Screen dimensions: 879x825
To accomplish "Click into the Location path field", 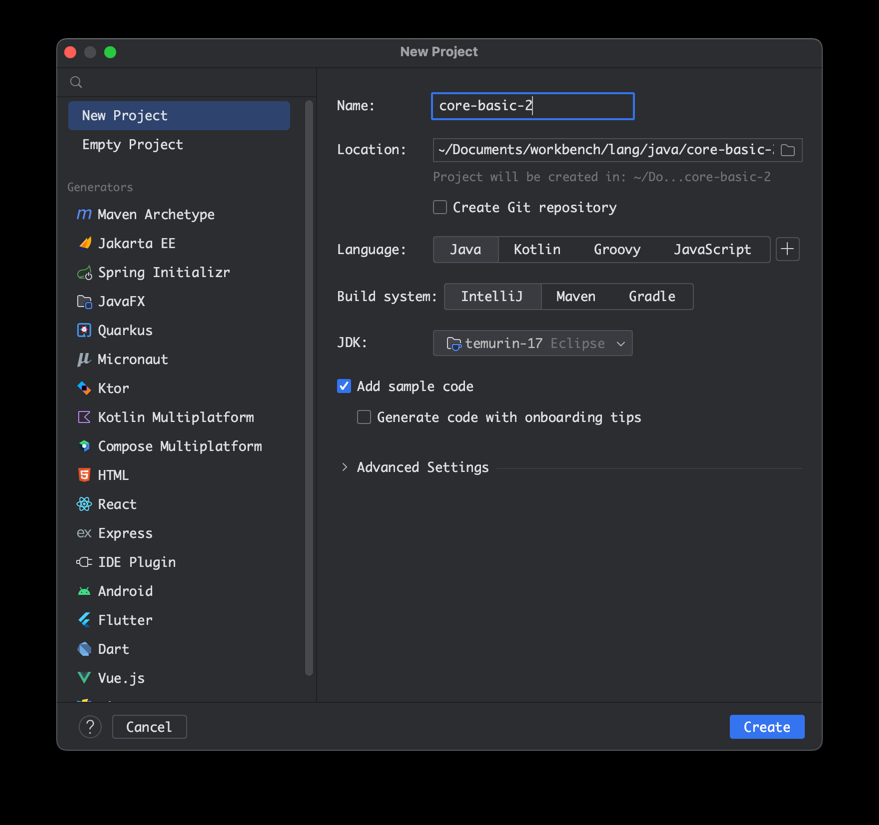I will point(605,150).
